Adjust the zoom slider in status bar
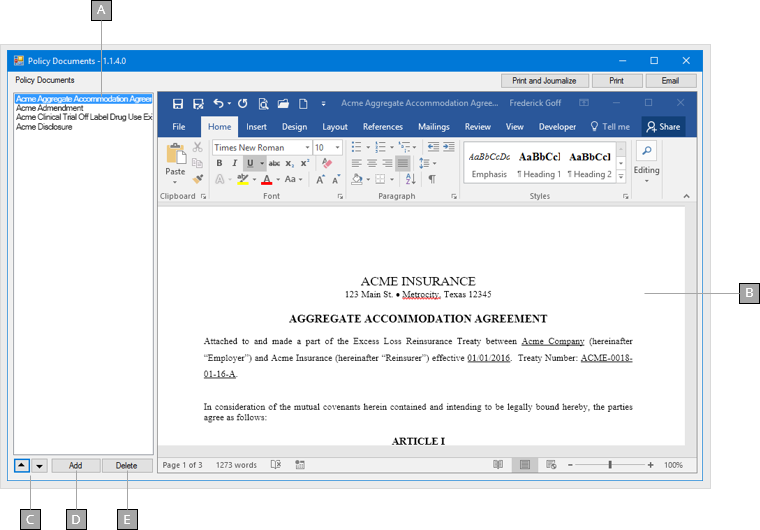Image resolution: width=760 pixels, height=530 pixels. pos(610,465)
